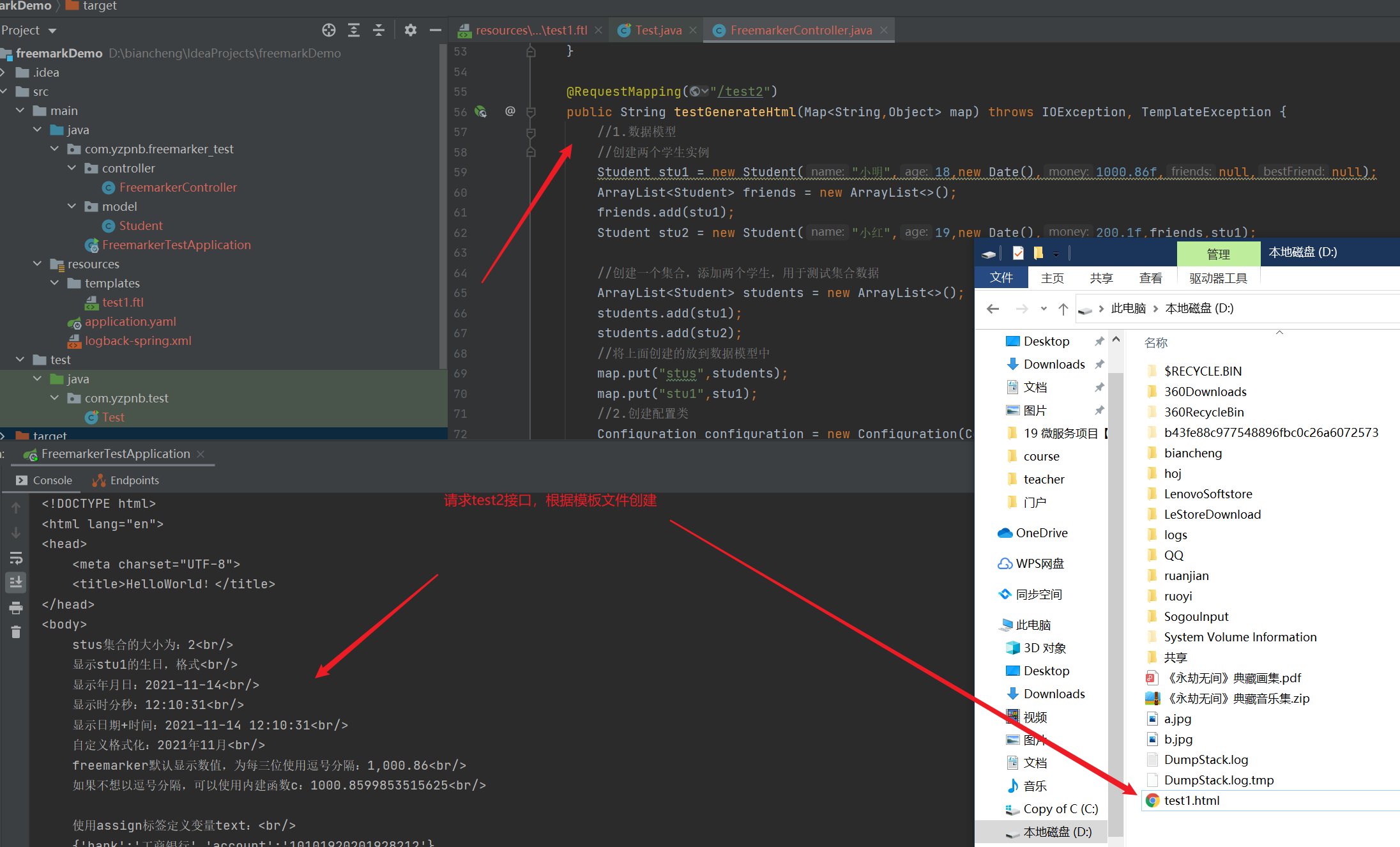Open Project view dropdown
Image resolution: width=1400 pixels, height=847 pixels.
[52, 31]
